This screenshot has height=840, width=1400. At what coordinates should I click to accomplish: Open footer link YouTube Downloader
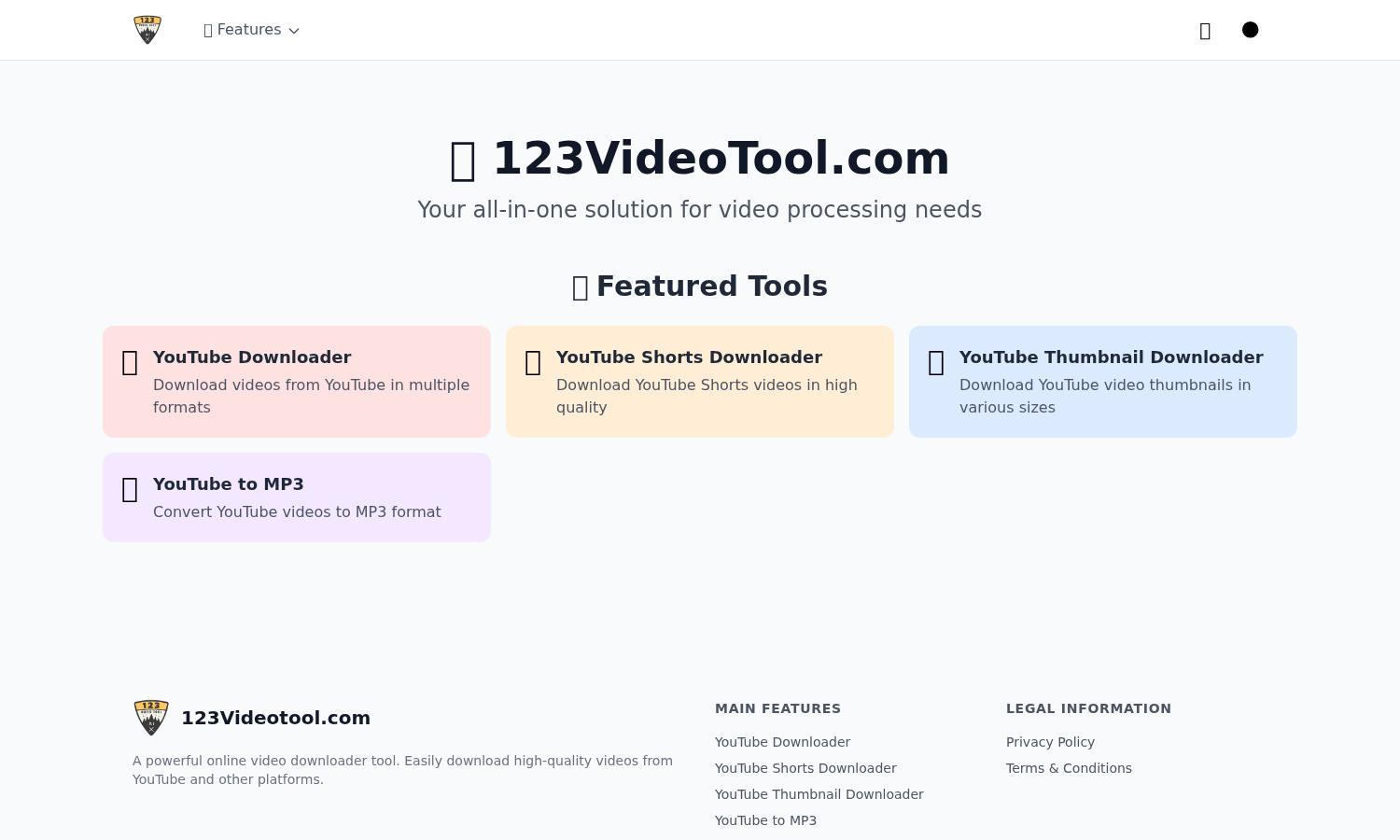point(782,742)
